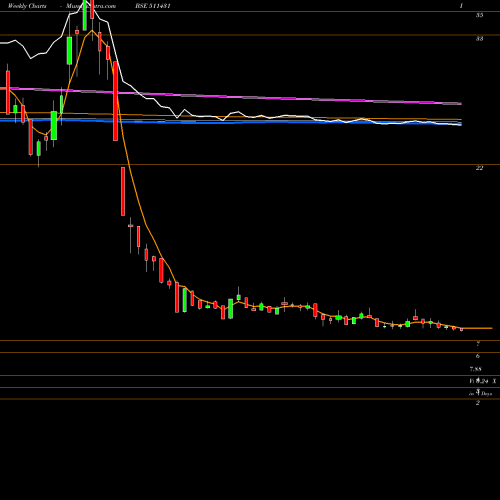Screen dimensions: 500x500
Task: Click the 7.88 price value label
Action: (x=476, y=369)
